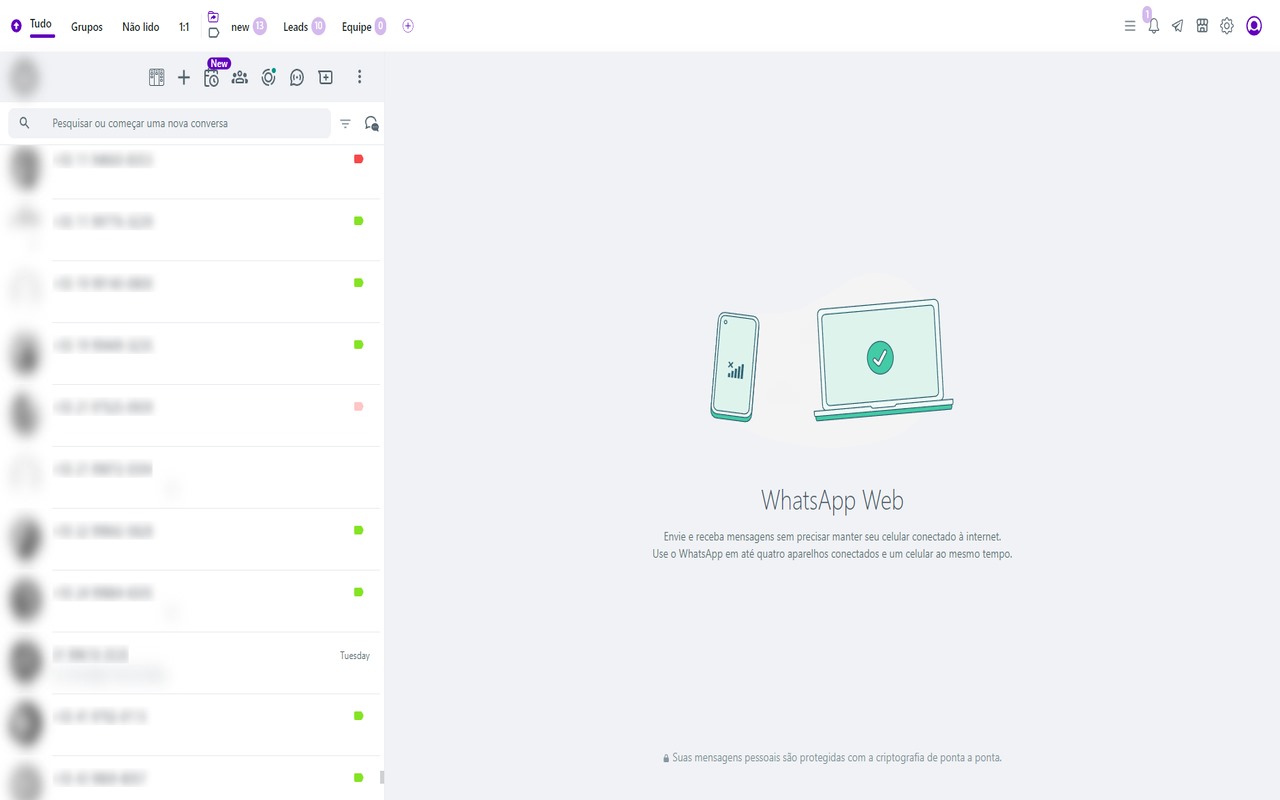Open the Equipe tab
1280x800 pixels.
pyautogui.click(x=364, y=27)
